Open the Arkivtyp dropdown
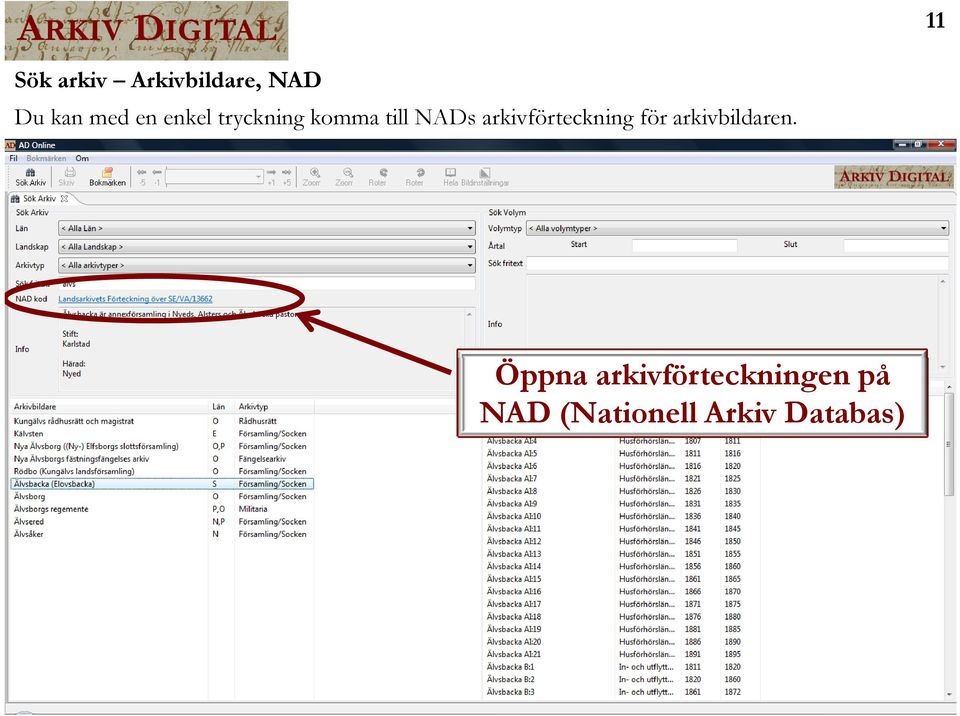The image size is (960, 716). pos(267,265)
